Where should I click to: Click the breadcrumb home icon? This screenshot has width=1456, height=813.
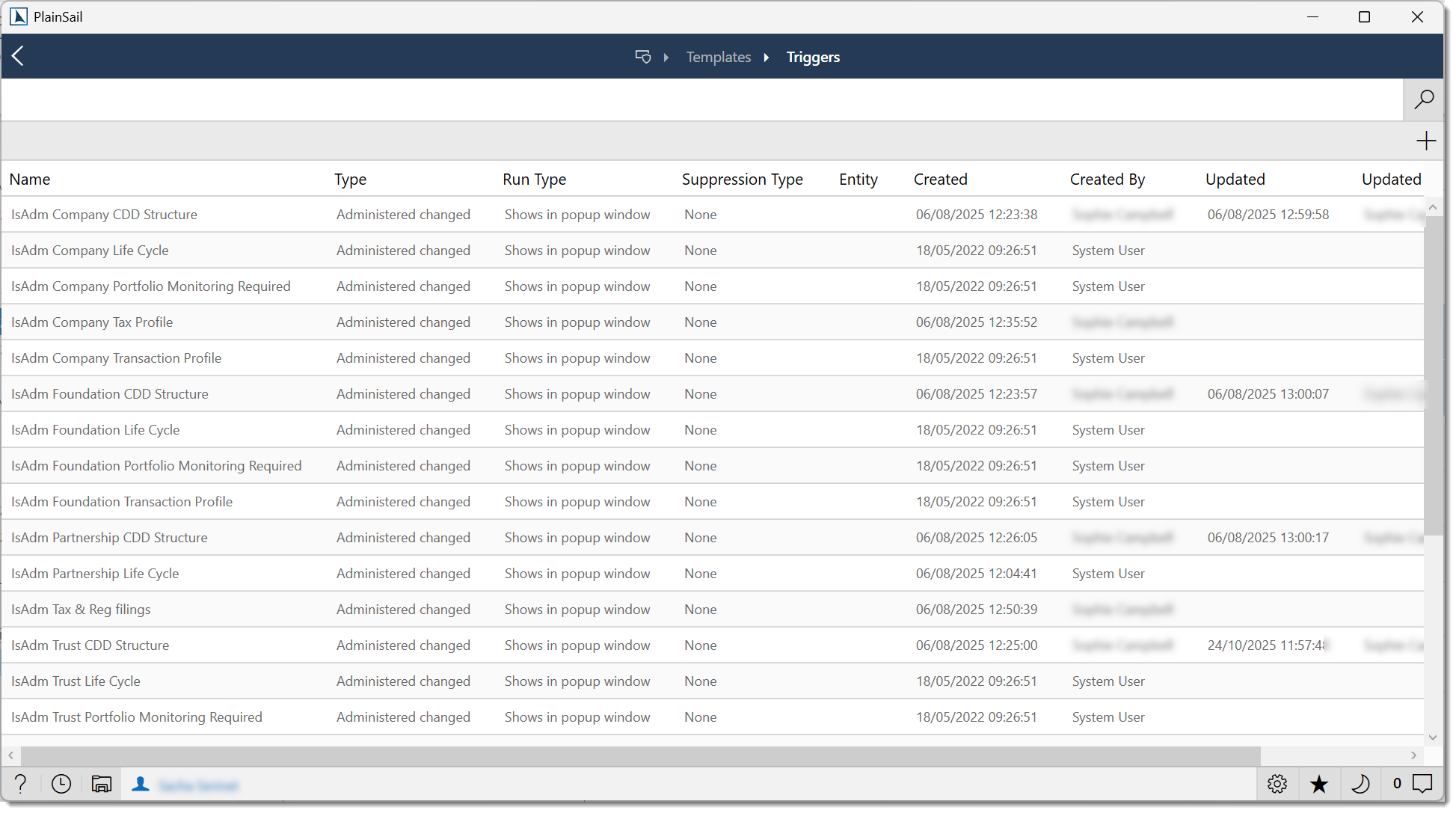[642, 57]
